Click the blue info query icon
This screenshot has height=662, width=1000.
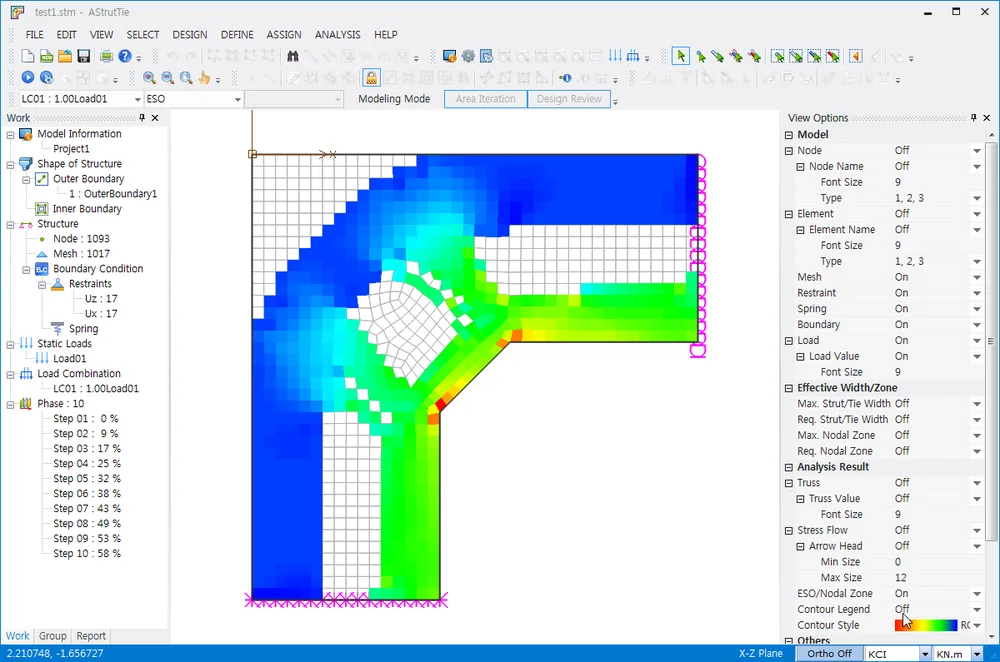pyautogui.click(x=565, y=78)
